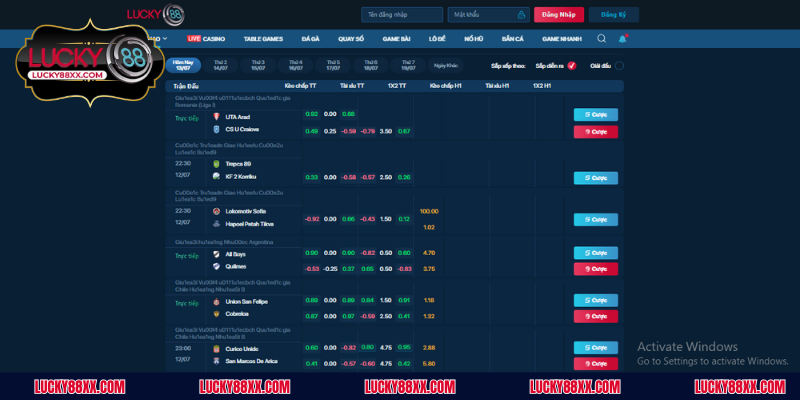Screen dimensions: 800x400
Task: Select the 0.33 handicap odds for KF 2 Korriku
Action: [311, 178]
